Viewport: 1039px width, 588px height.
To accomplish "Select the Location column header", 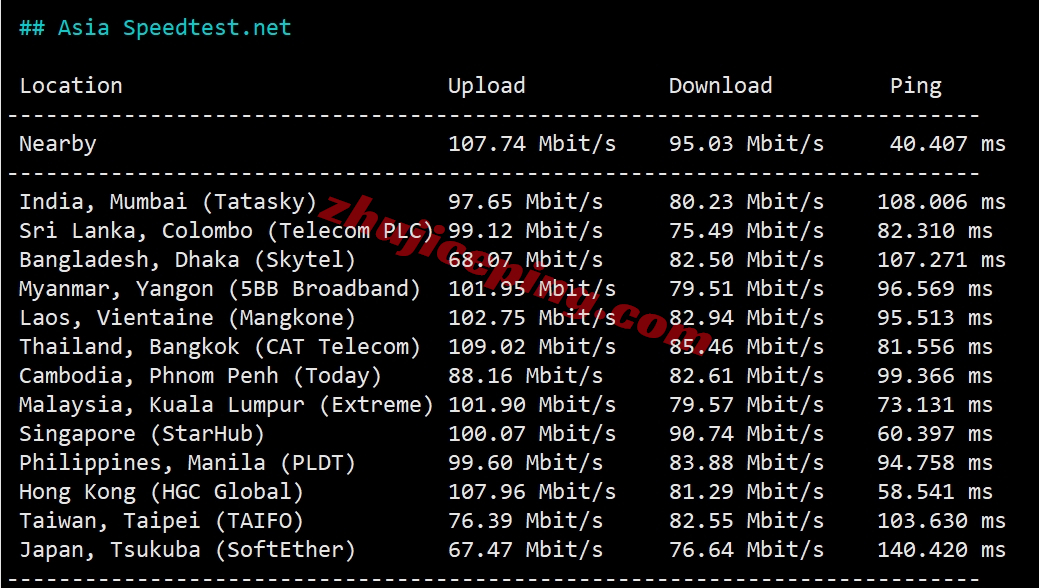I will [71, 86].
